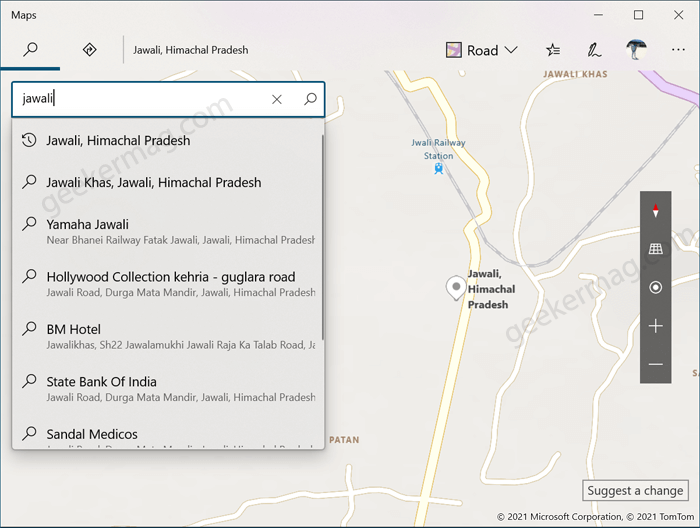
Task: Choose the Yamaha Jawali suggestion
Action: [167, 231]
